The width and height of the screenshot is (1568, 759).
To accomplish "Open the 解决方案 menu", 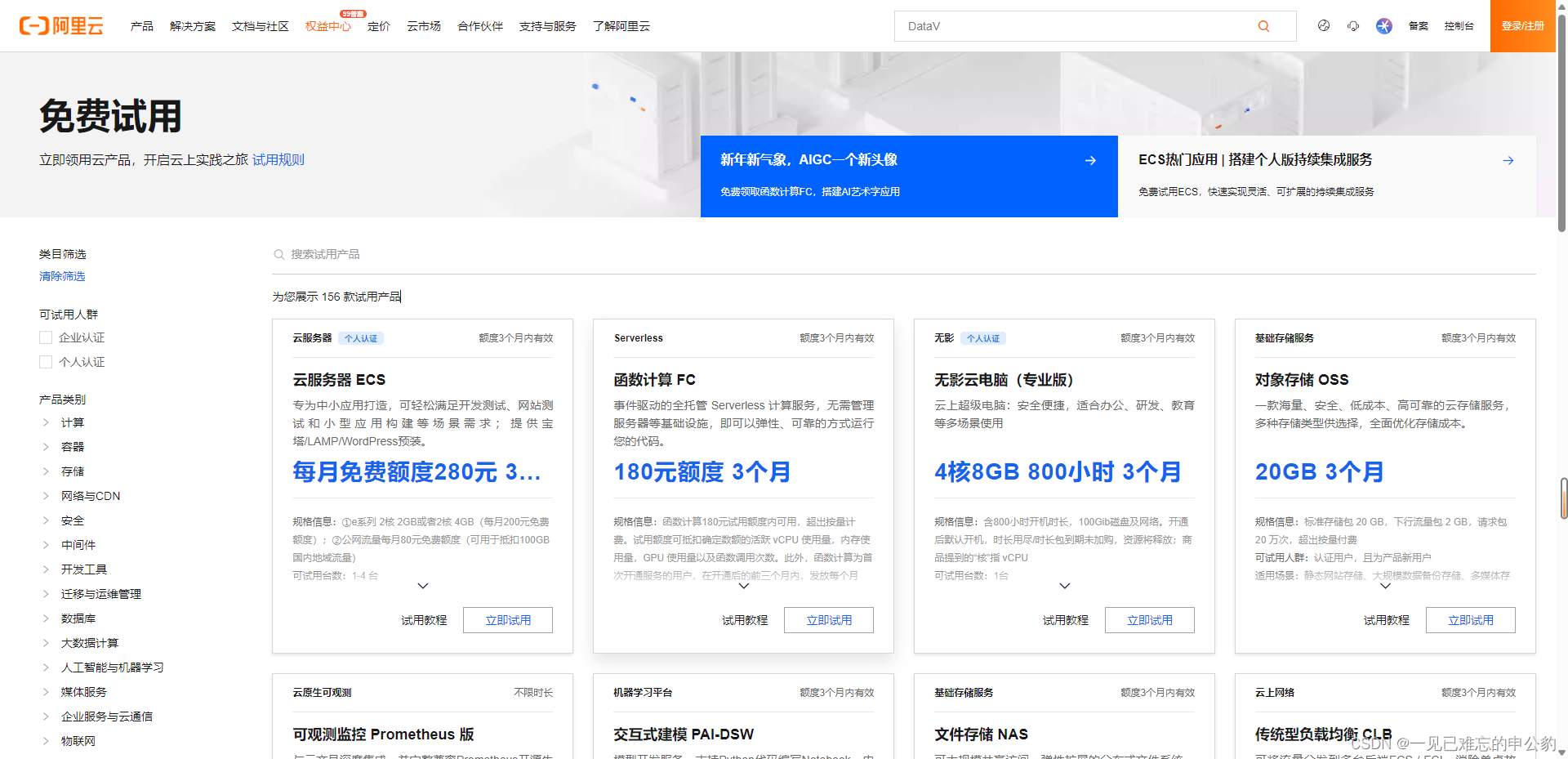I will coord(193,26).
